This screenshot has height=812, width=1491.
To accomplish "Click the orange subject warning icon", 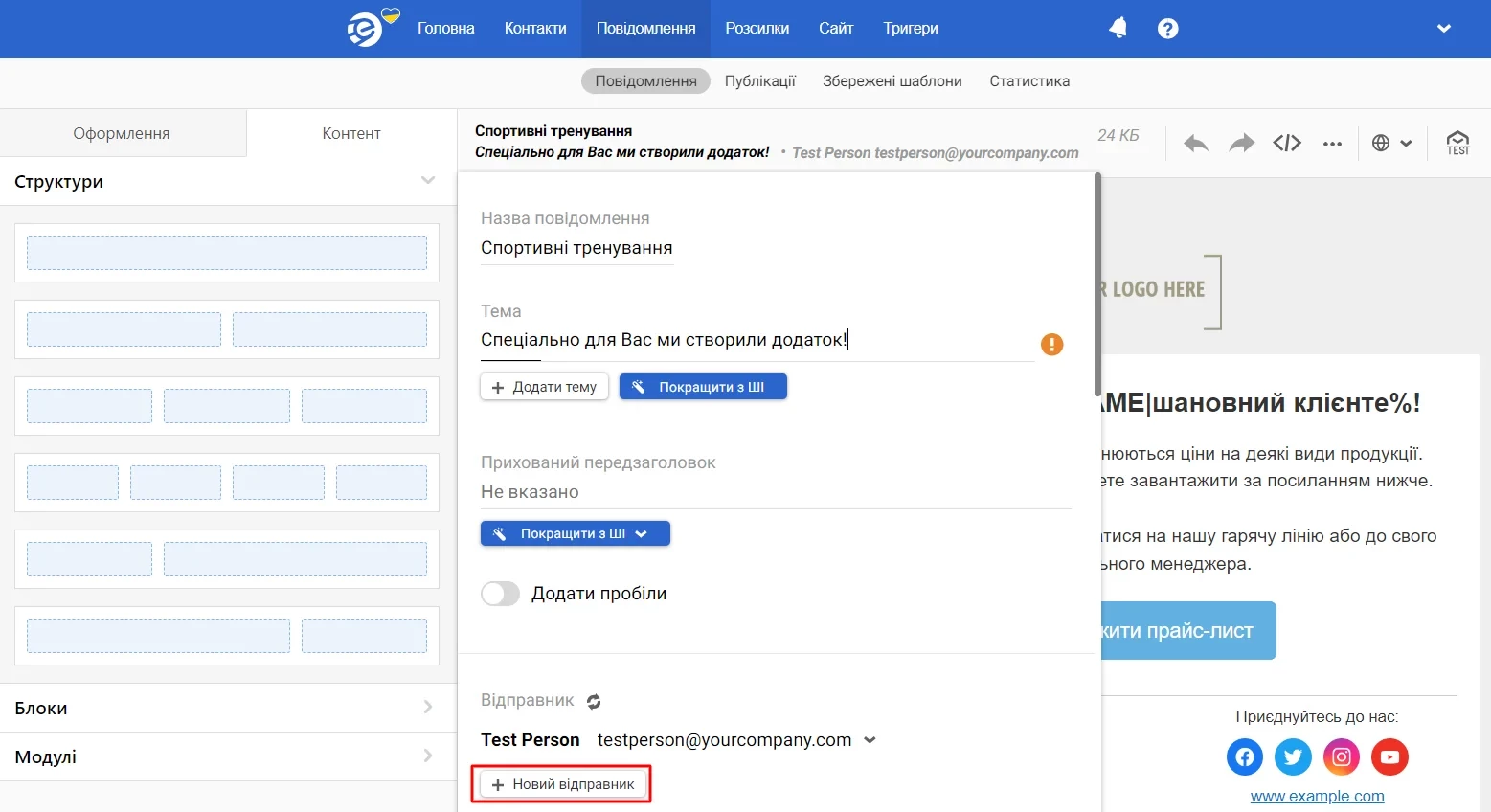I will 1051,345.
